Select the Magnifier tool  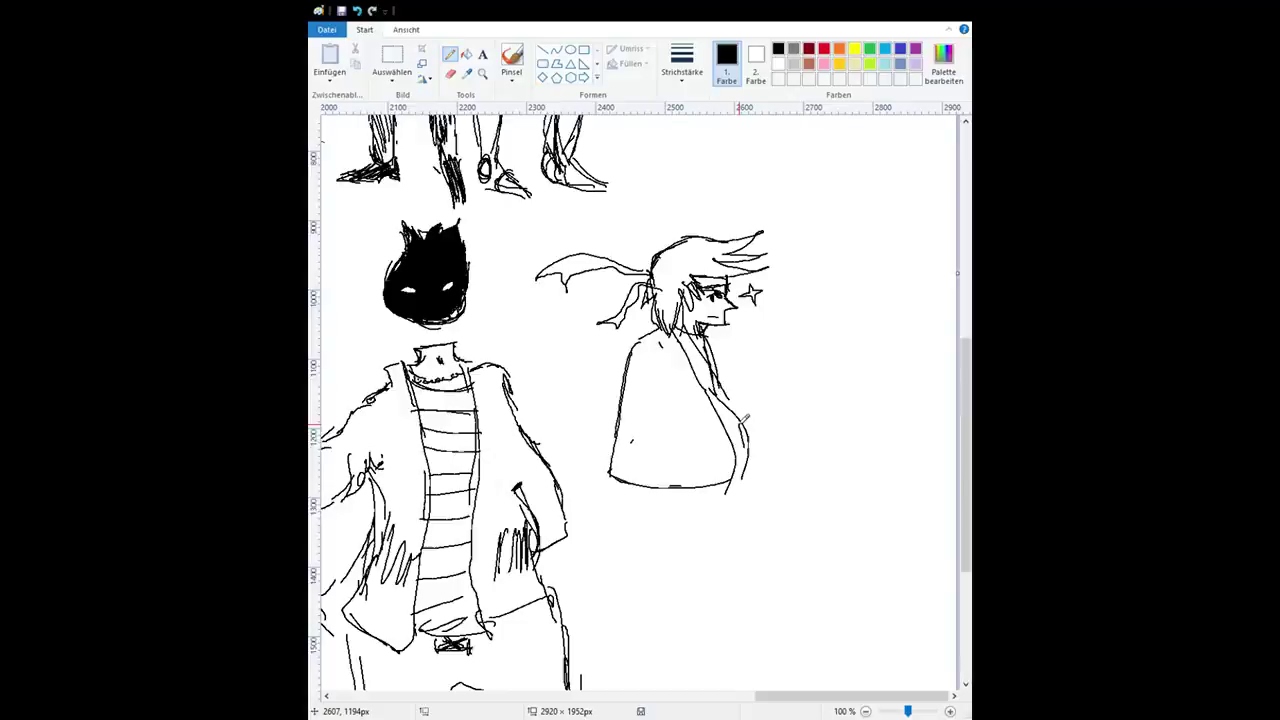[x=483, y=74]
